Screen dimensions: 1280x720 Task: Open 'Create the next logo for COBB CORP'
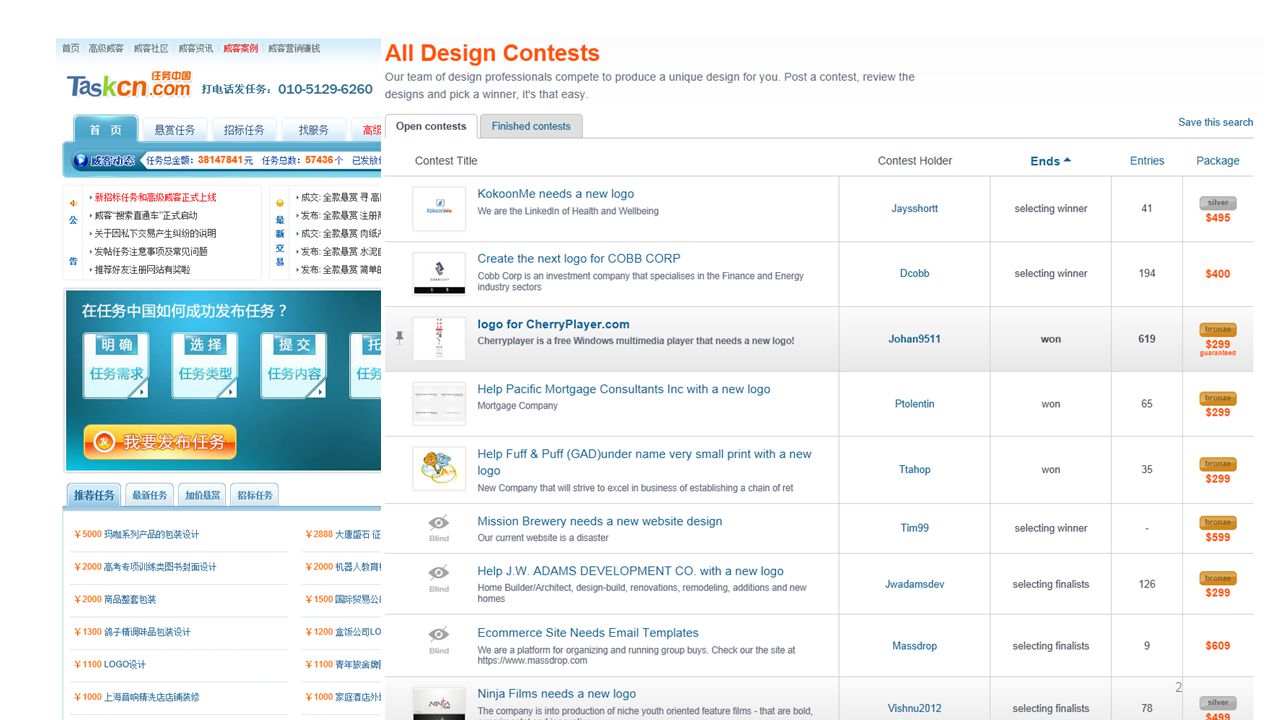click(x=579, y=258)
